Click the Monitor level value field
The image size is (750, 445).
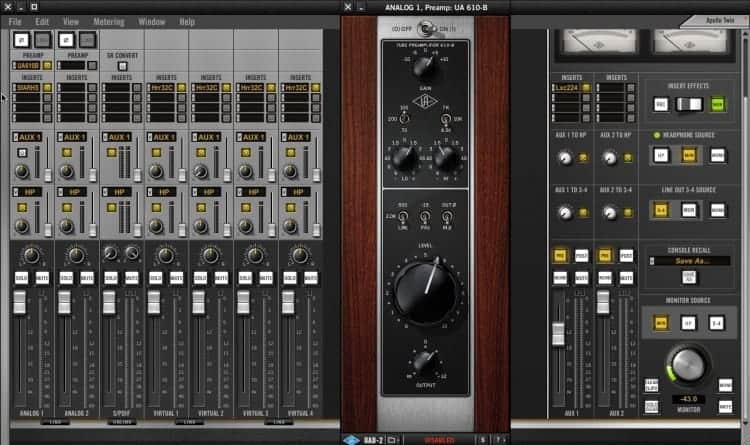[688, 399]
